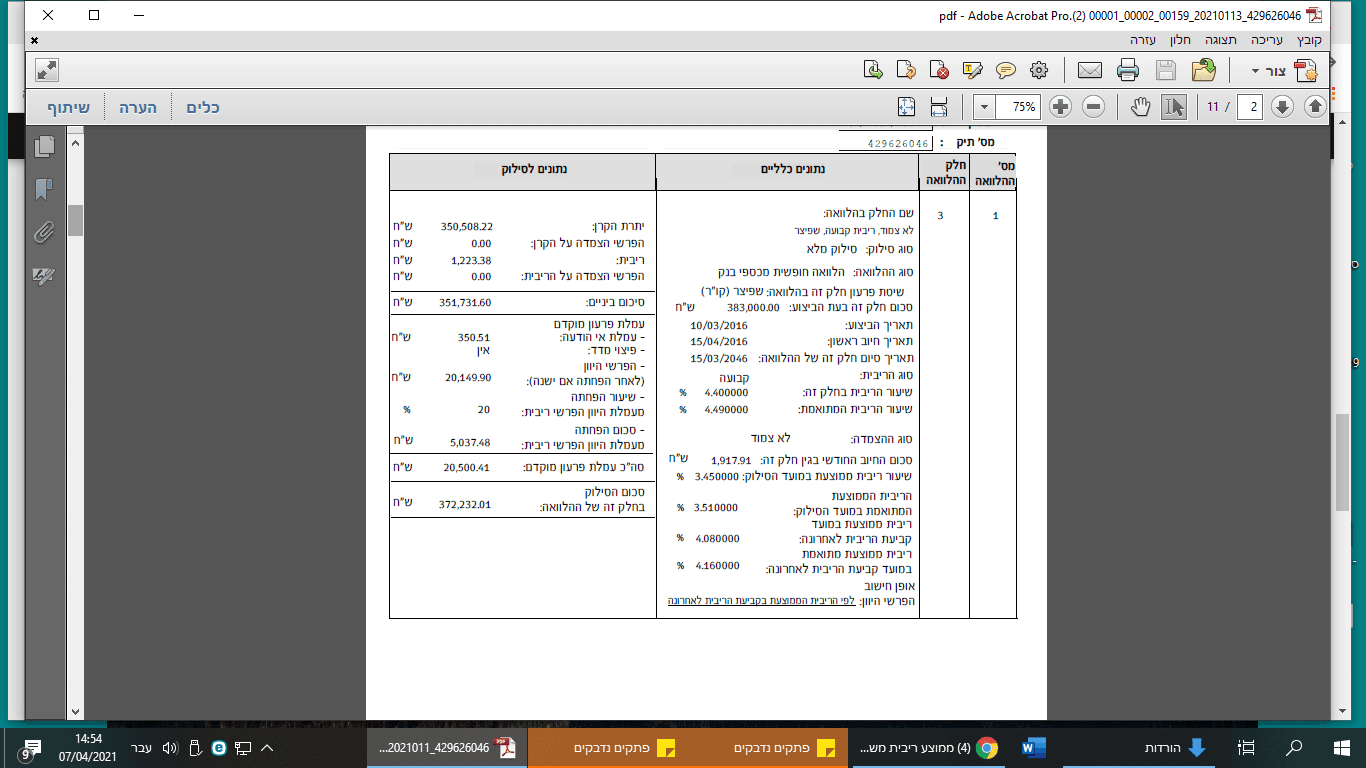Click the page number input field
Image resolution: width=1366 pixels, height=768 pixels.
point(1249,107)
